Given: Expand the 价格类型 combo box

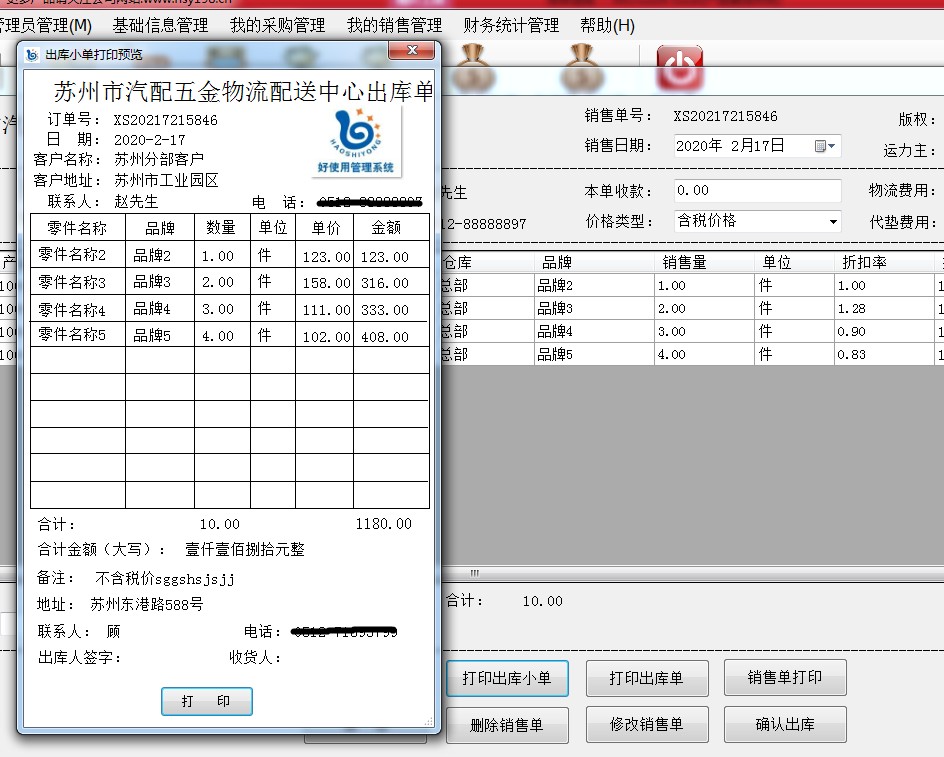Looking at the screenshot, I should (x=833, y=222).
